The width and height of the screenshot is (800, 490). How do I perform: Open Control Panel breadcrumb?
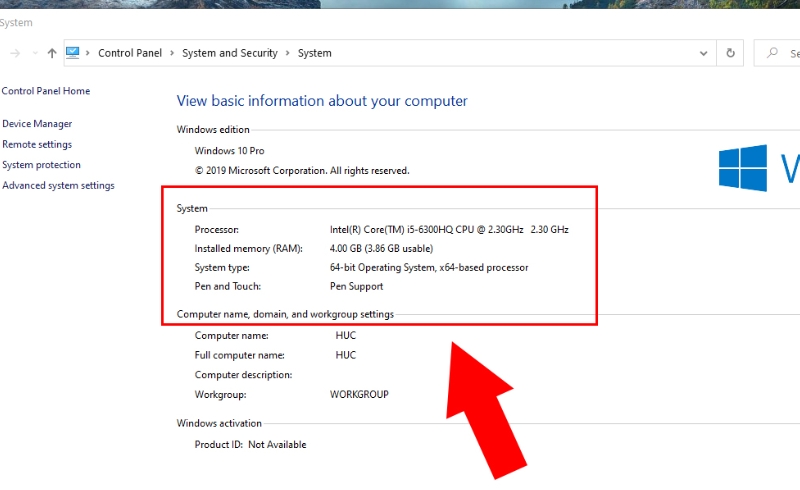click(x=130, y=53)
